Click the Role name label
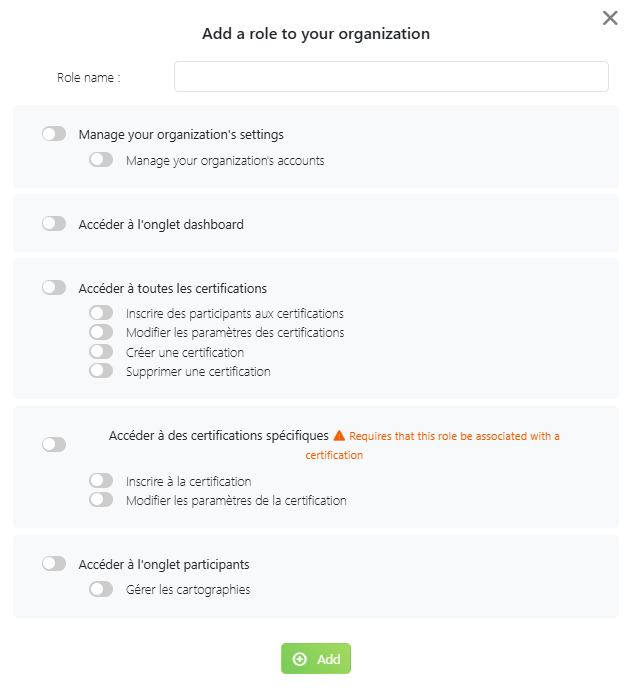632x696 pixels. [x=89, y=77]
